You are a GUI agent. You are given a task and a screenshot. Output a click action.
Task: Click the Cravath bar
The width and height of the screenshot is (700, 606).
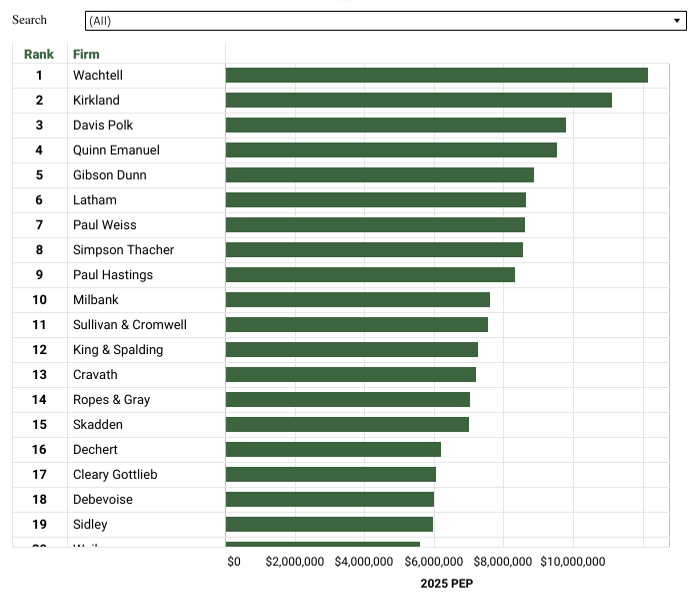[350, 375]
